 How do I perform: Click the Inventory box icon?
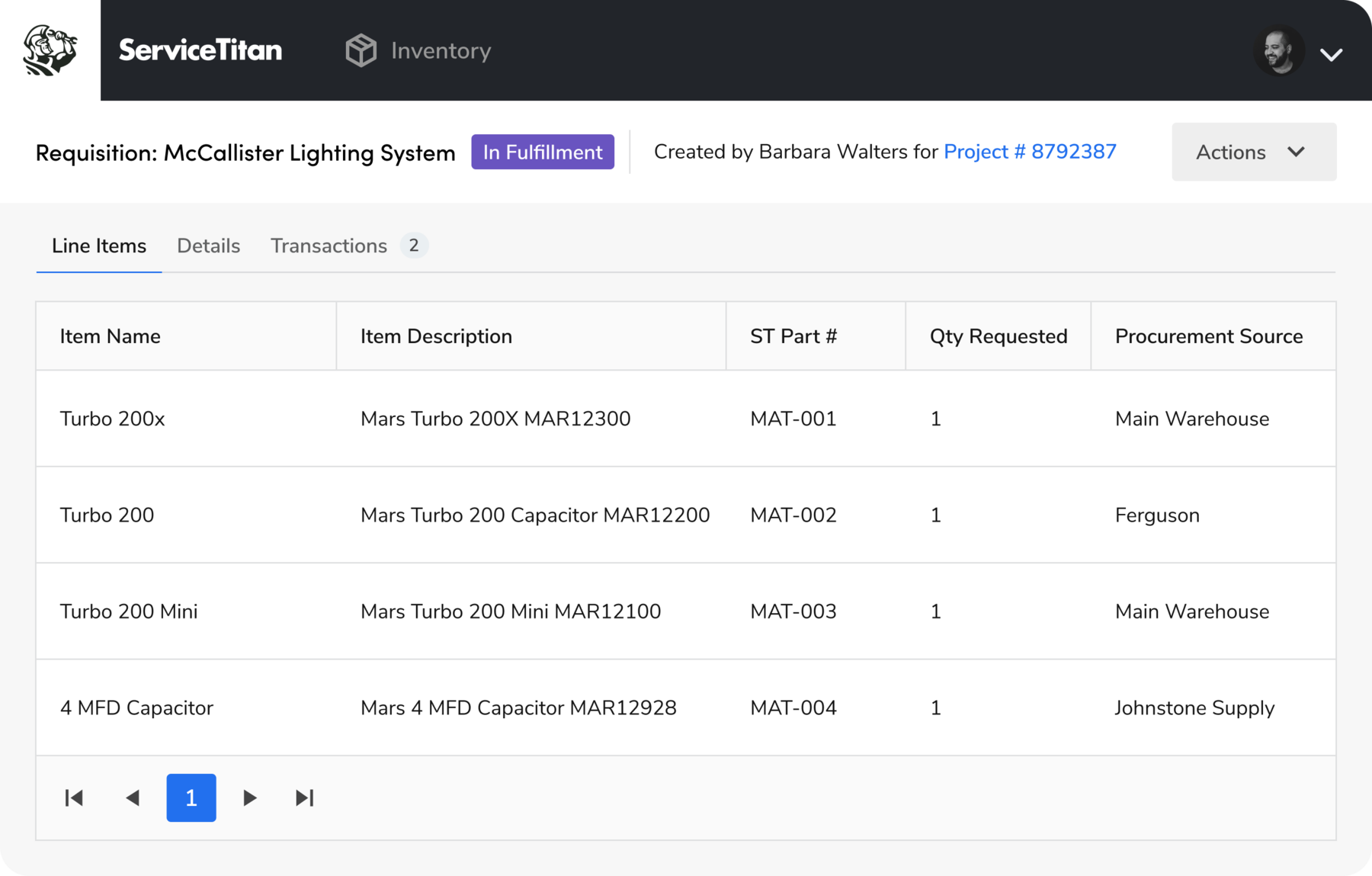[x=361, y=50]
